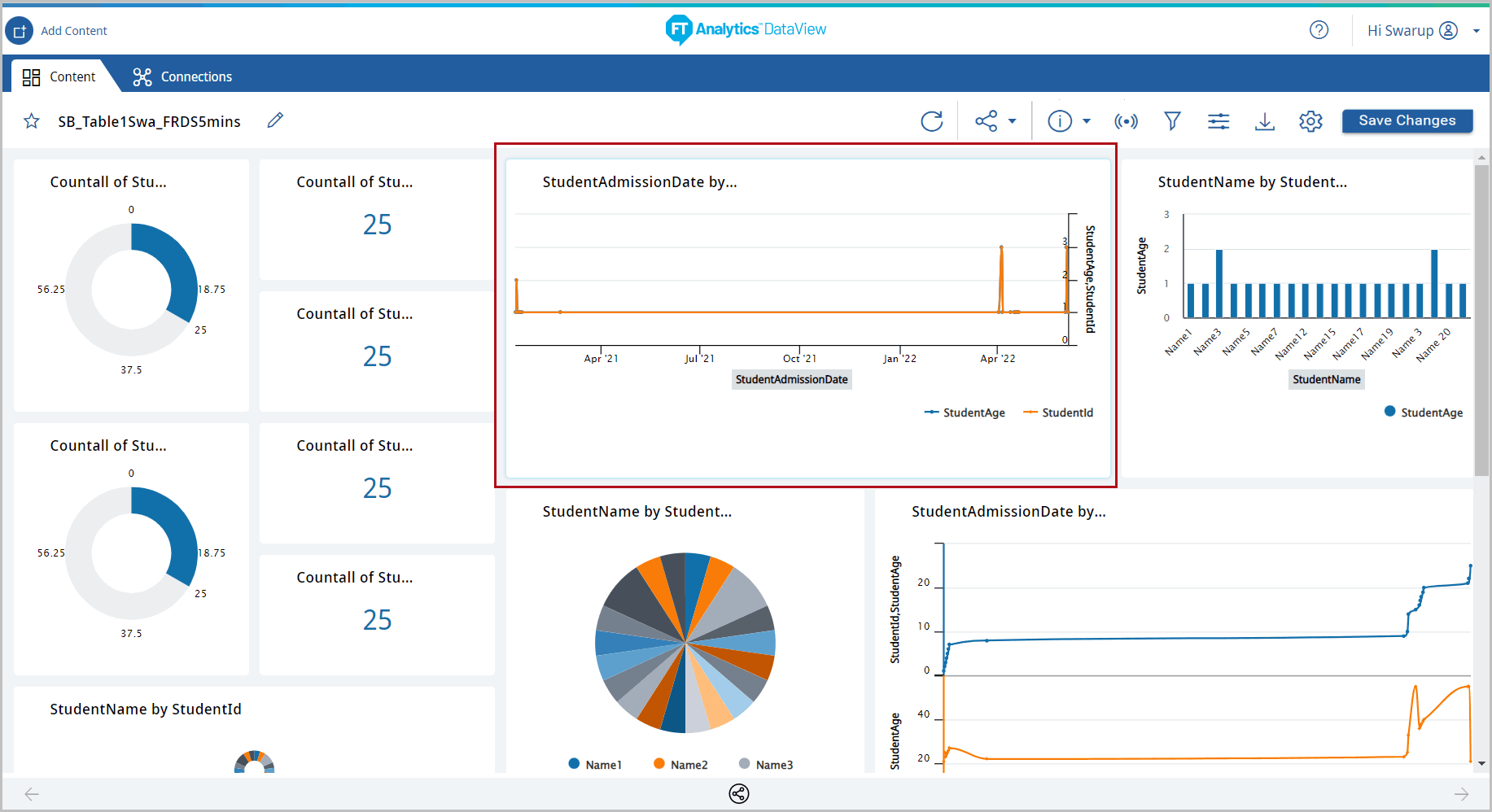Viewport: 1492px width, 812px height.
Task: Click the live streaming broadcast icon
Action: point(1126,121)
